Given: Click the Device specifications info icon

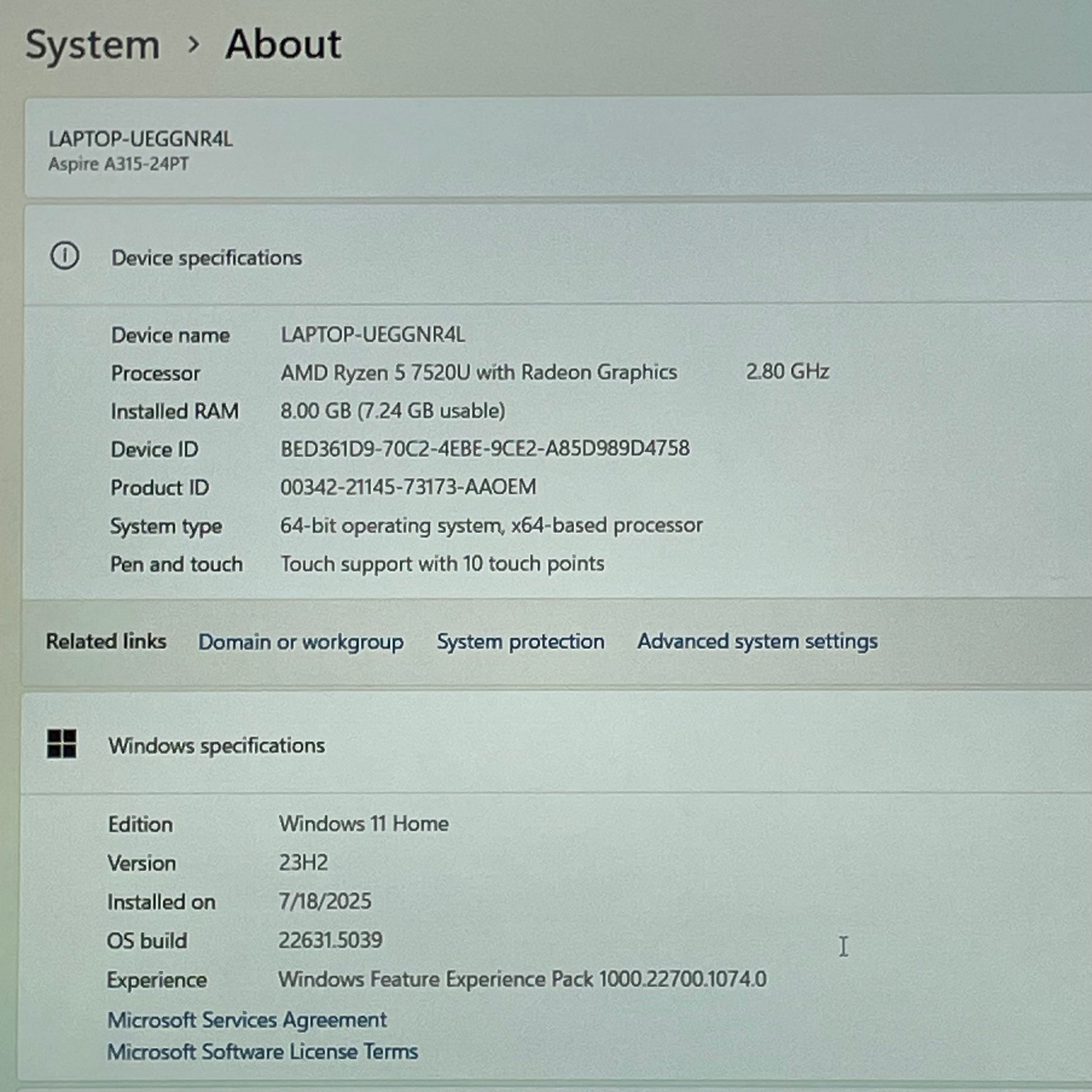Looking at the screenshot, I should [65, 256].
